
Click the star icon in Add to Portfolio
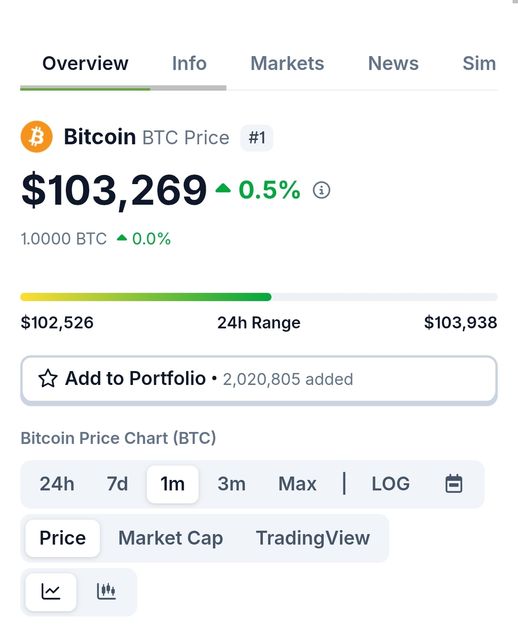coord(48,378)
